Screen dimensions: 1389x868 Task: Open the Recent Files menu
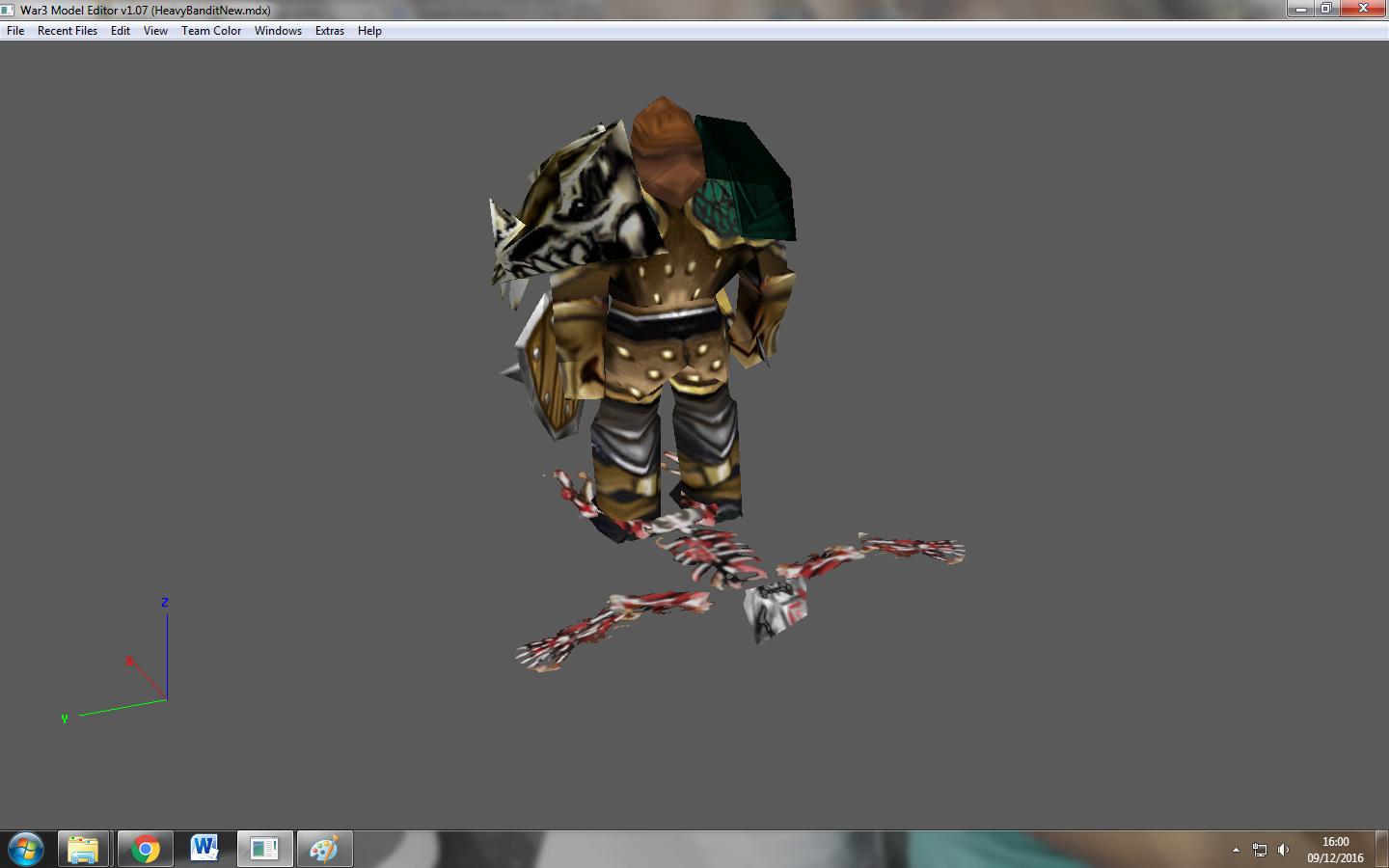pyautogui.click(x=68, y=31)
